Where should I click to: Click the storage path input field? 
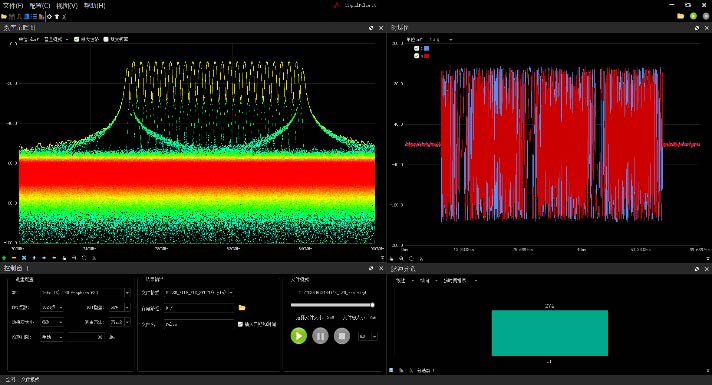pyautogui.click(x=199, y=308)
